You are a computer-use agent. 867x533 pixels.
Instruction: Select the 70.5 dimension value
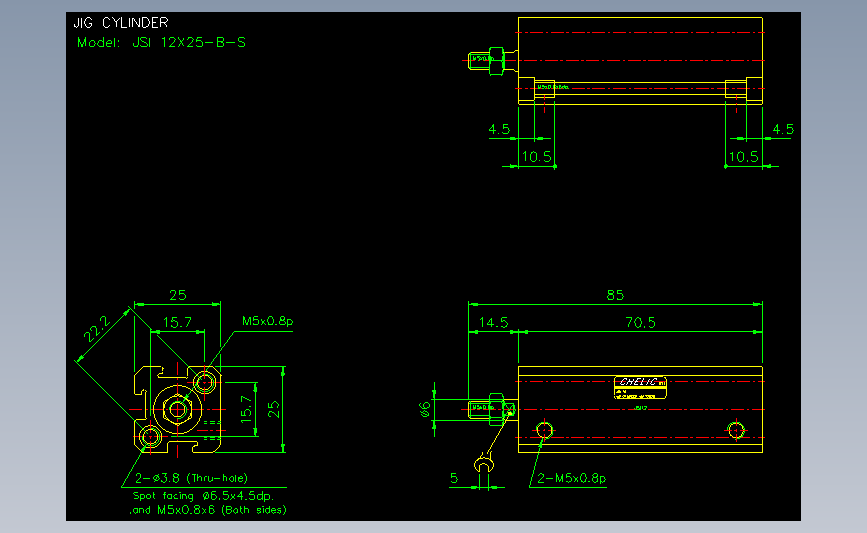point(640,322)
